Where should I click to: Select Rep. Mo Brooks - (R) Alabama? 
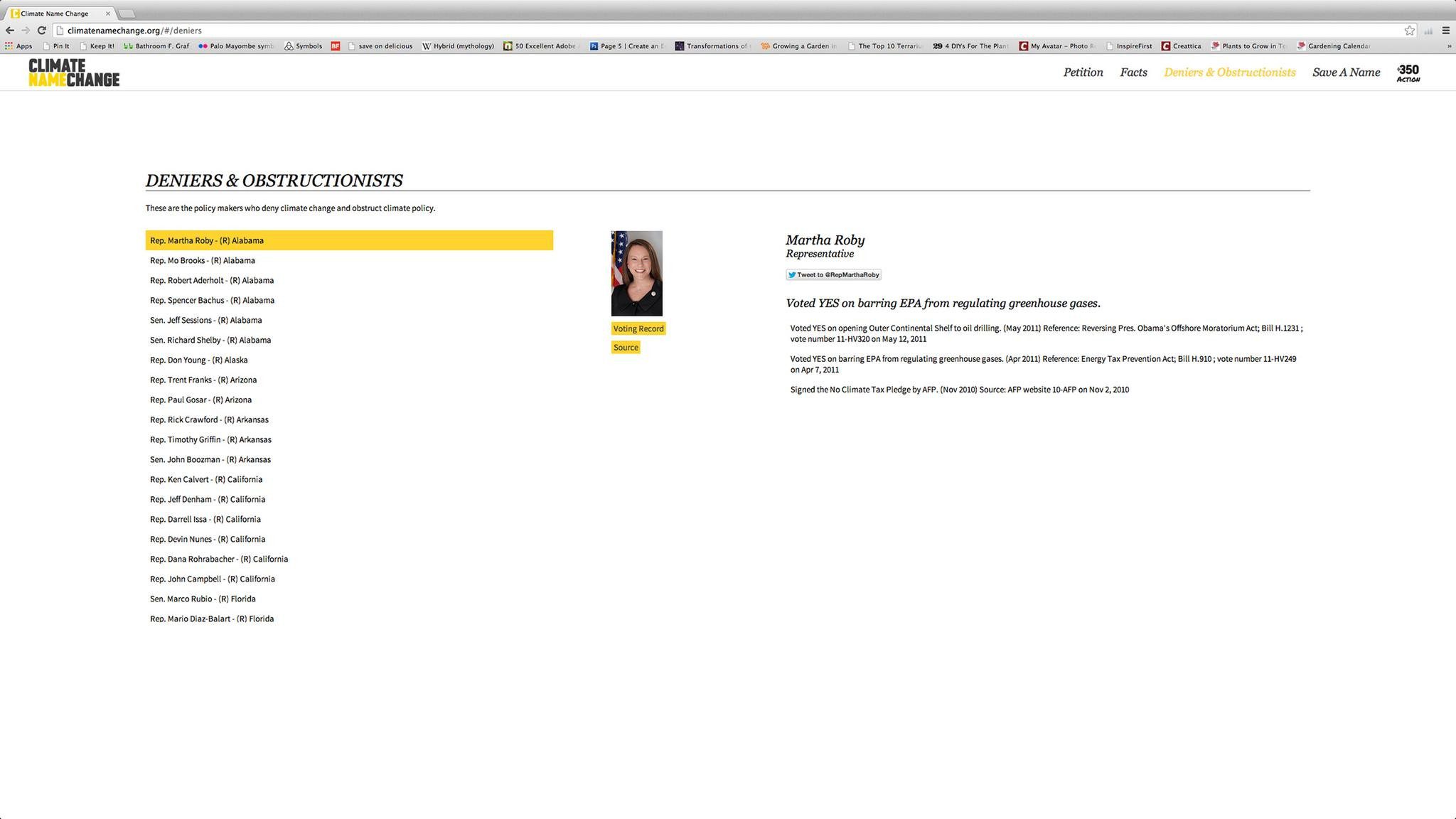pos(349,260)
